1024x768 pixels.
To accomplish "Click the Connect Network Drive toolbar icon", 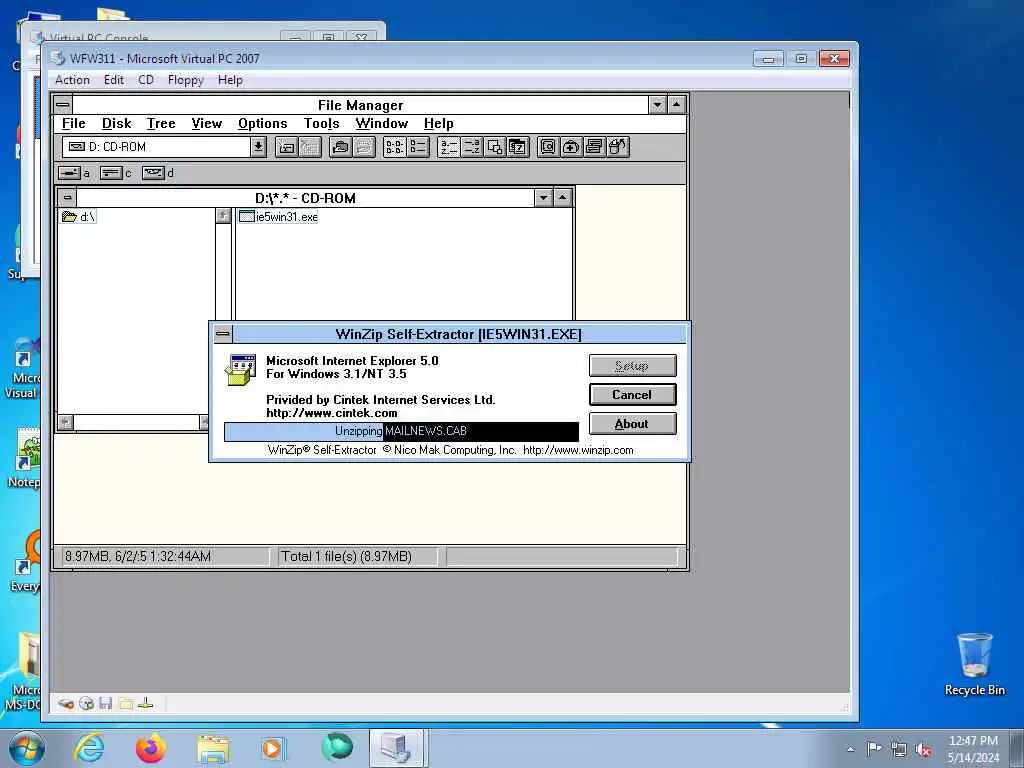I will click(x=287, y=147).
